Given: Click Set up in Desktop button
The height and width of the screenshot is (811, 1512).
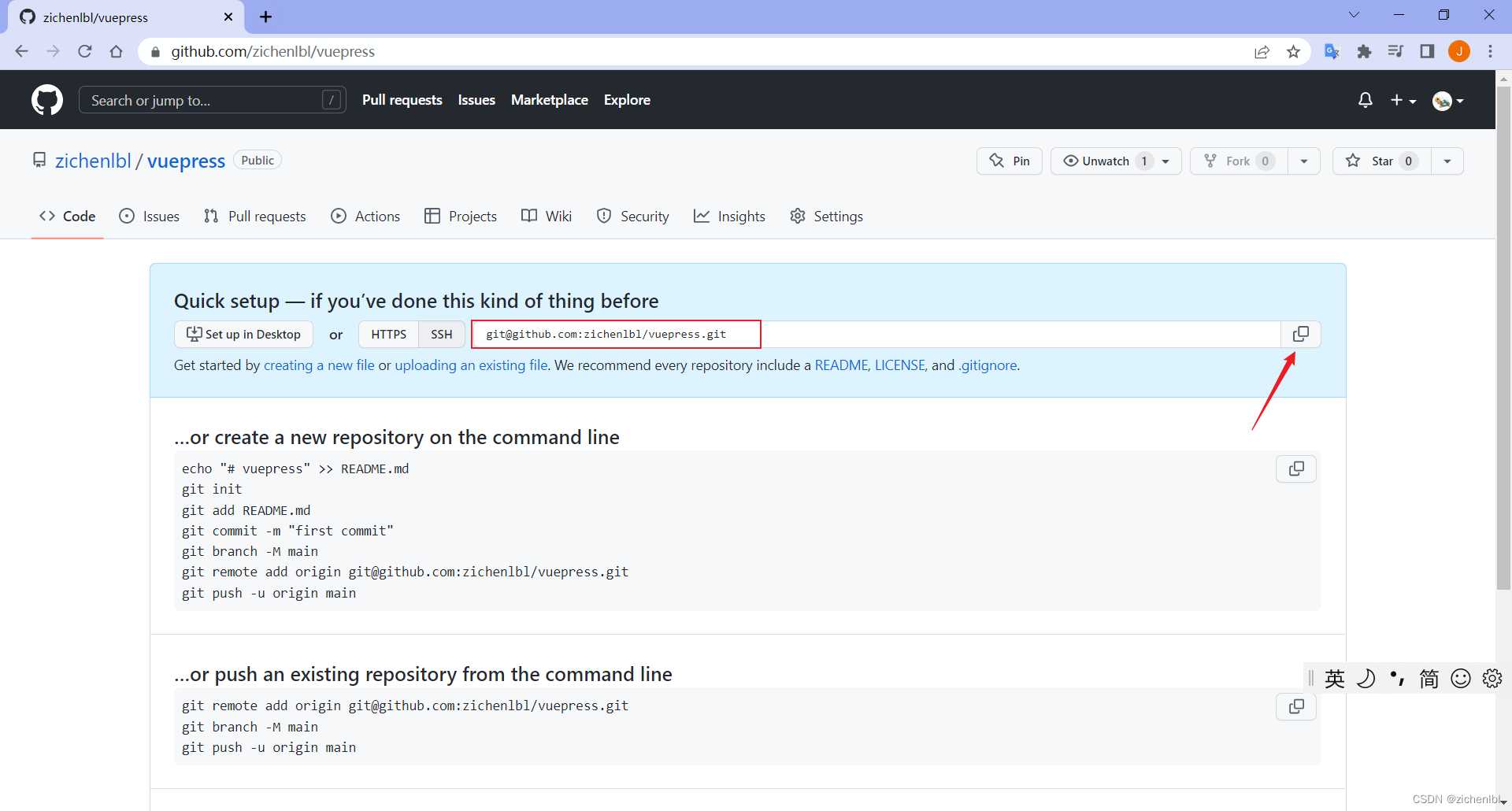Looking at the screenshot, I should pyautogui.click(x=243, y=334).
